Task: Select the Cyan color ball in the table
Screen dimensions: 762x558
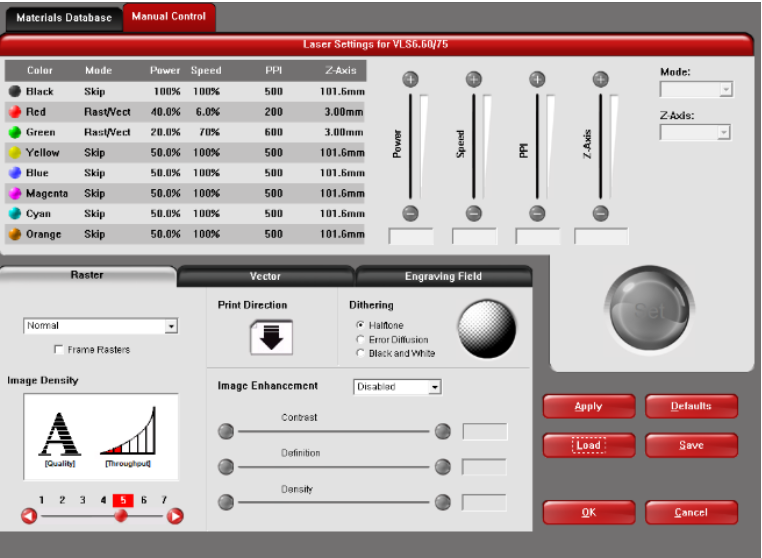Action: coord(15,213)
